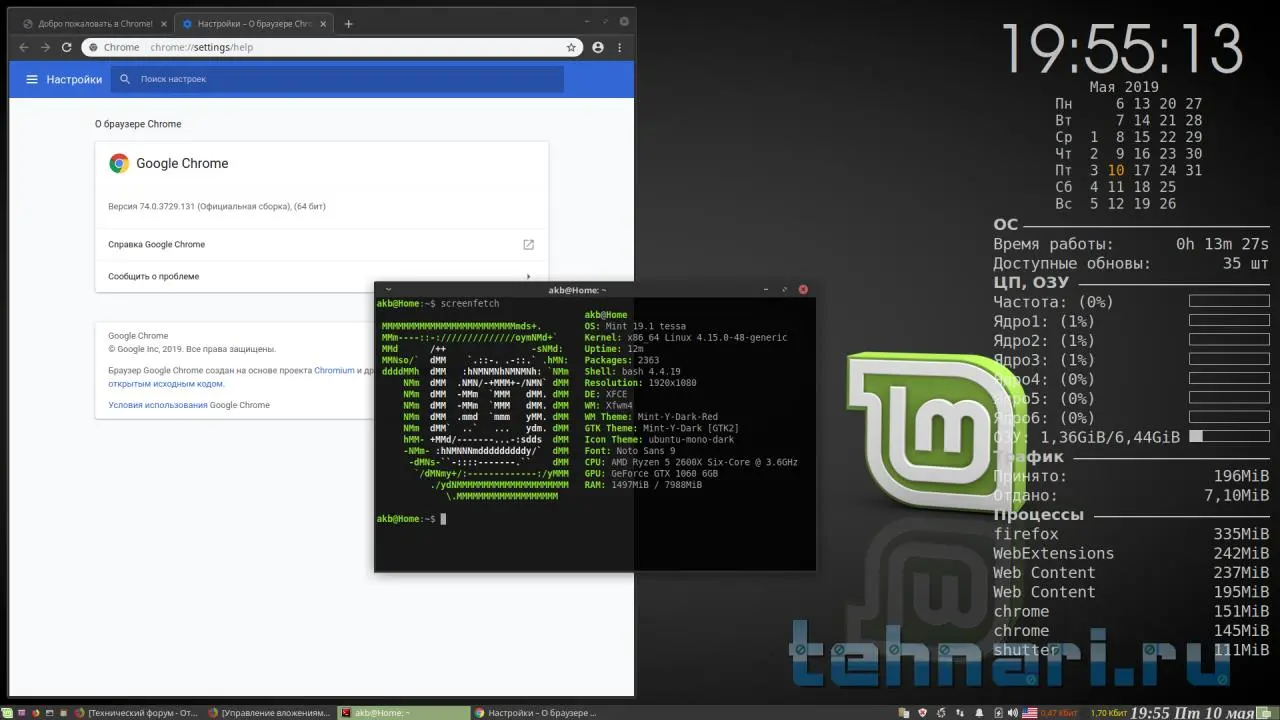Viewport: 1280px width, 720px height.
Task: Click the 'Время работы:' uptime line
Action: [x=1131, y=244]
